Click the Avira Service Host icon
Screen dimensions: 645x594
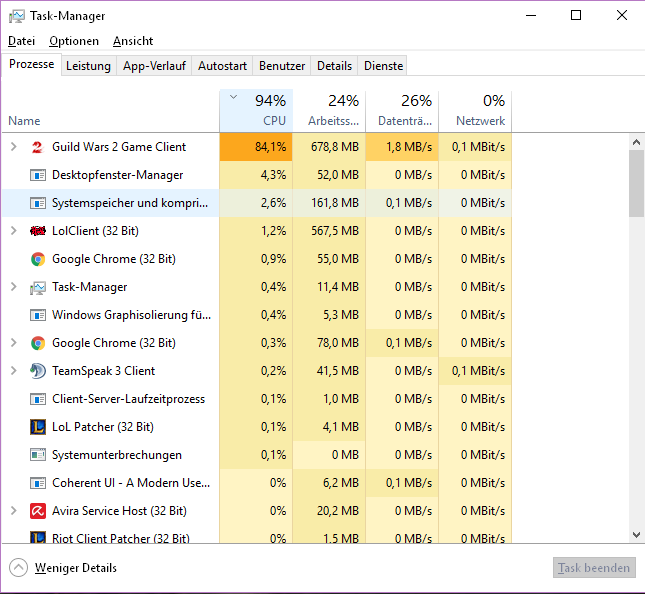tap(38, 511)
